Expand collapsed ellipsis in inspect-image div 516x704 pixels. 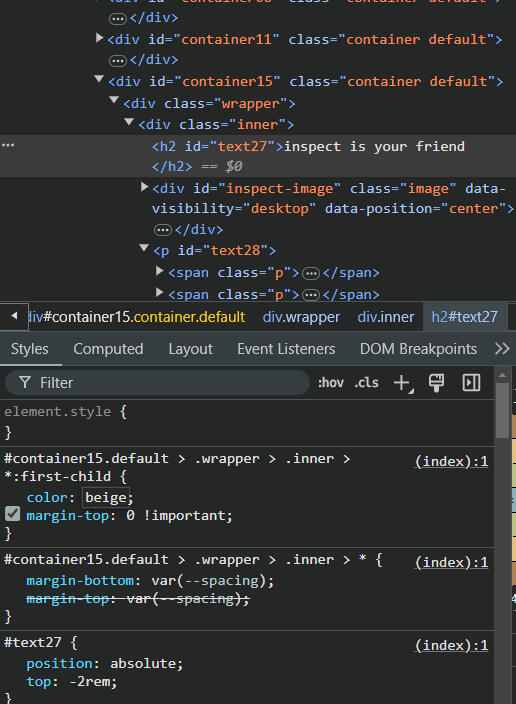(x=163, y=230)
